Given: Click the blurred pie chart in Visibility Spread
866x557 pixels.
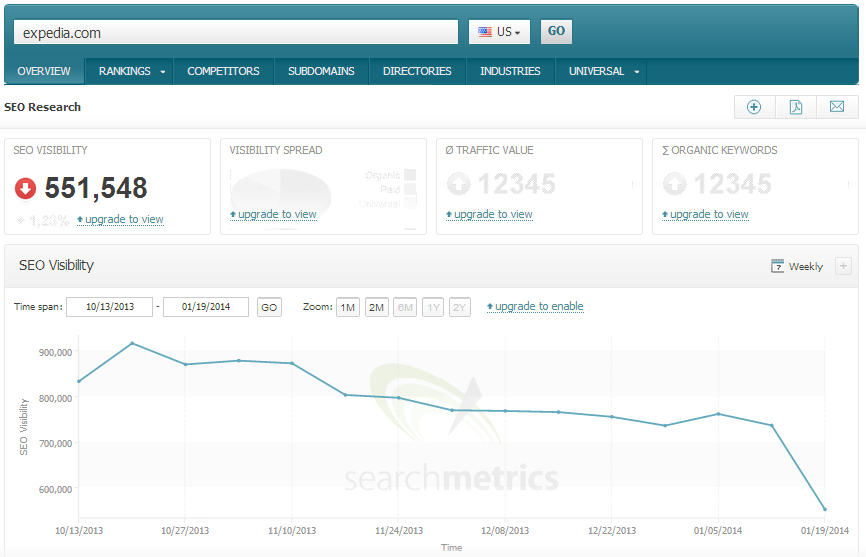Looking at the screenshot, I should pos(281,193).
